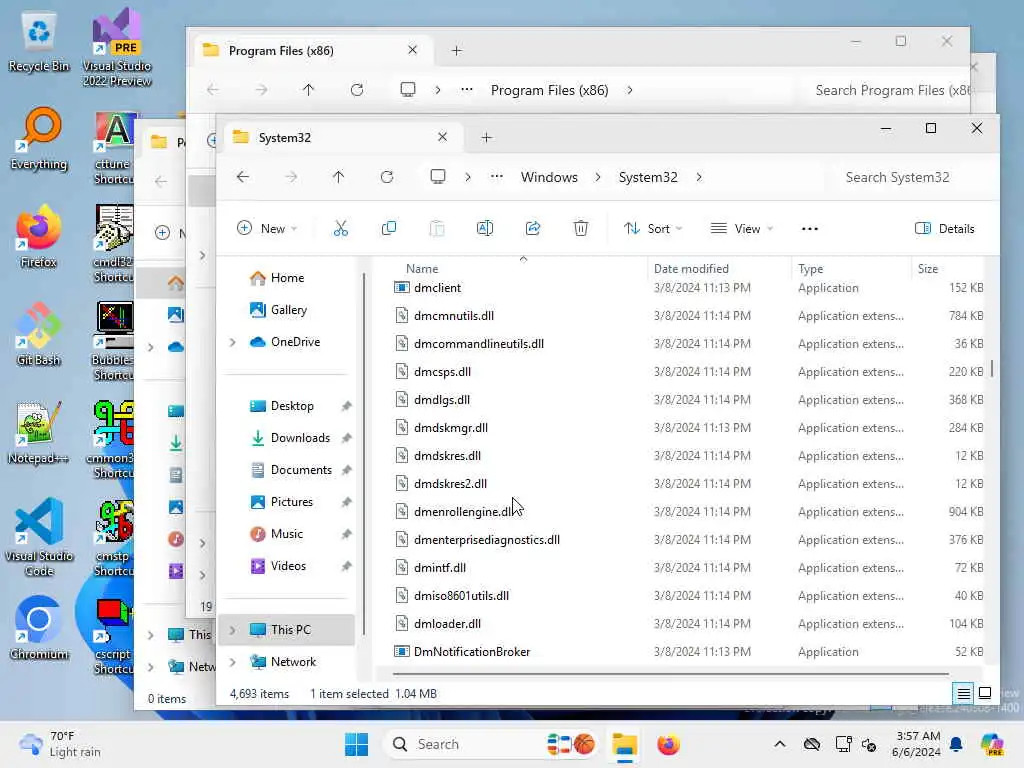Switch to large thumbnails view in status bar

(x=985, y=693)
